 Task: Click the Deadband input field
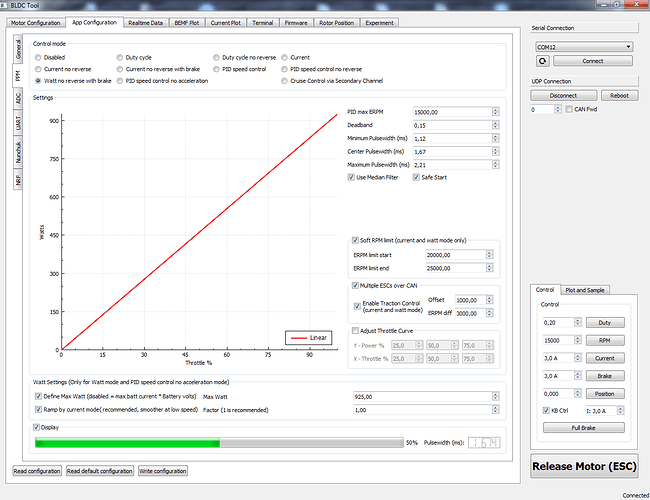(x=447, y=125)
